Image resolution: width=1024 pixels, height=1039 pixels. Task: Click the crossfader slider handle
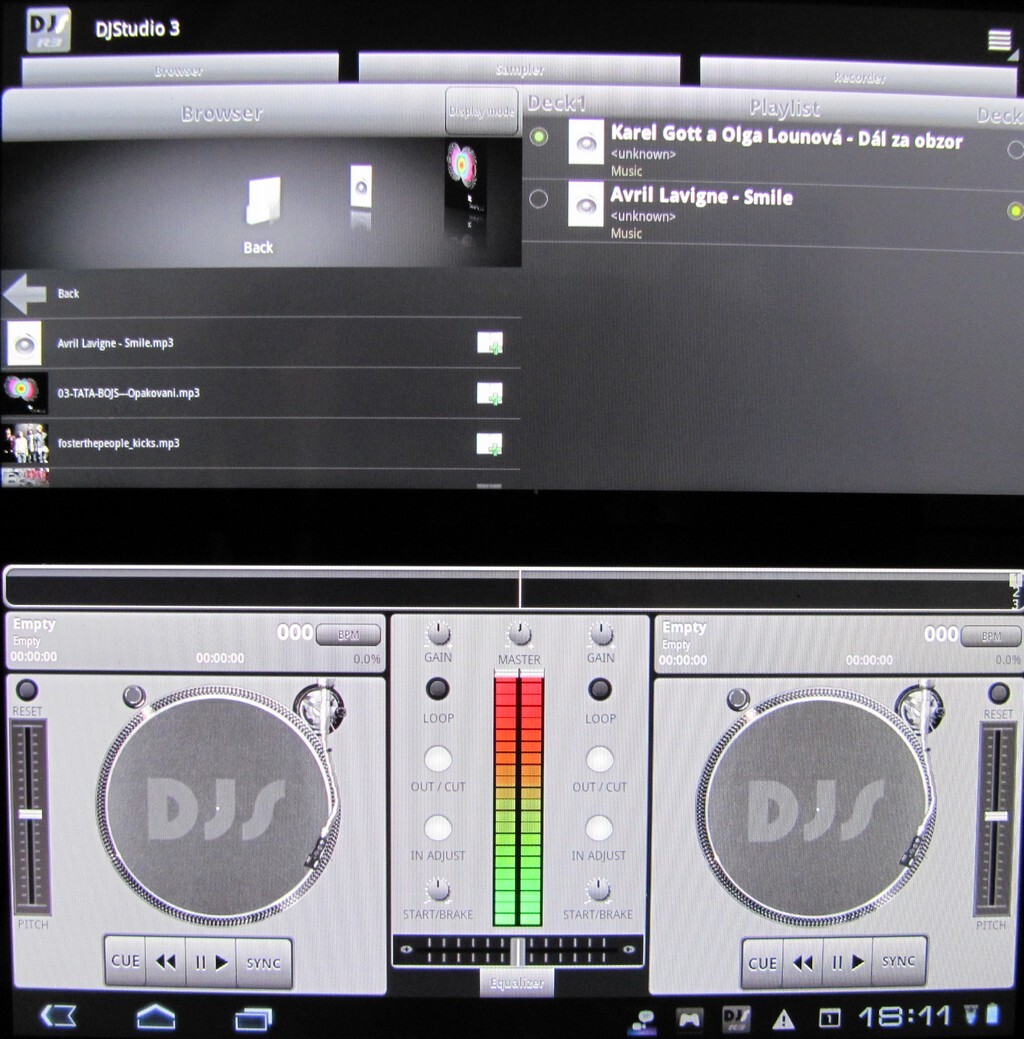[x=518, y=951]
